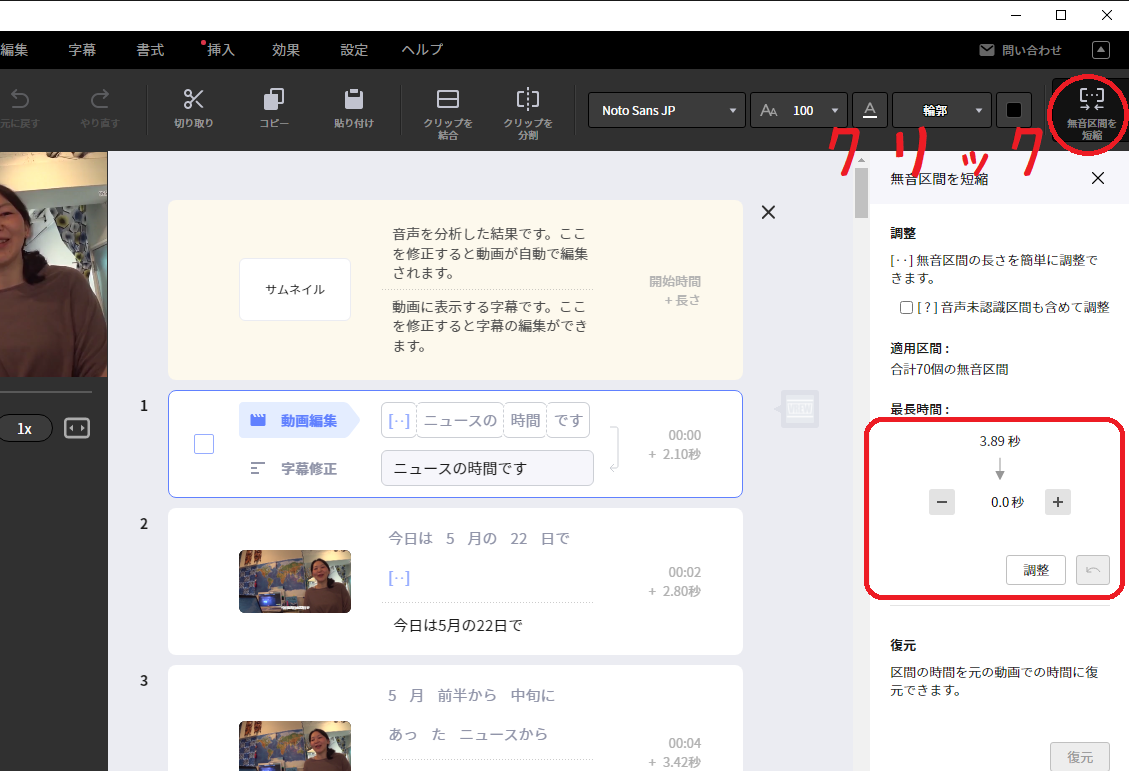Screen dimensions: 1129x771
Task: Click the video thumbnail of clip 2
Action: (x=294, y=581)
